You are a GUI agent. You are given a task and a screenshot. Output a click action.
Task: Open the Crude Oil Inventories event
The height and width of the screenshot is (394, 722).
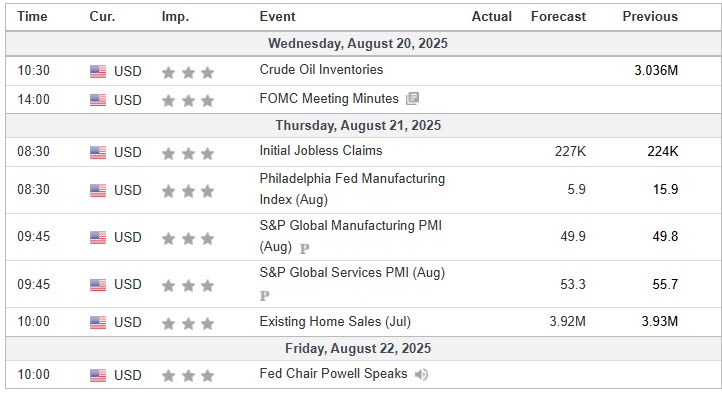321,70
